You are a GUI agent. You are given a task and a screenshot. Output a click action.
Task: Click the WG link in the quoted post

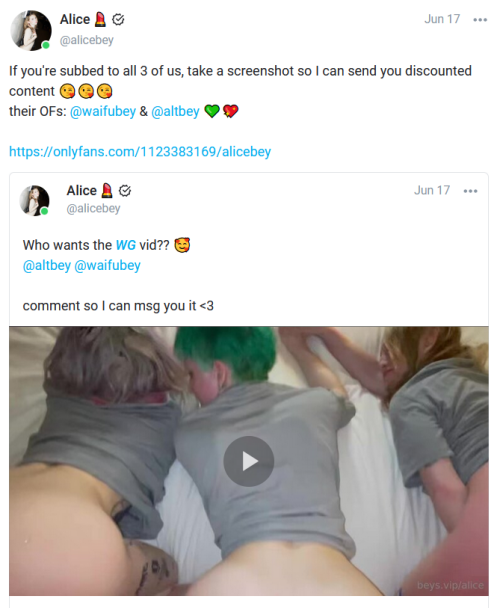point(126,245)
